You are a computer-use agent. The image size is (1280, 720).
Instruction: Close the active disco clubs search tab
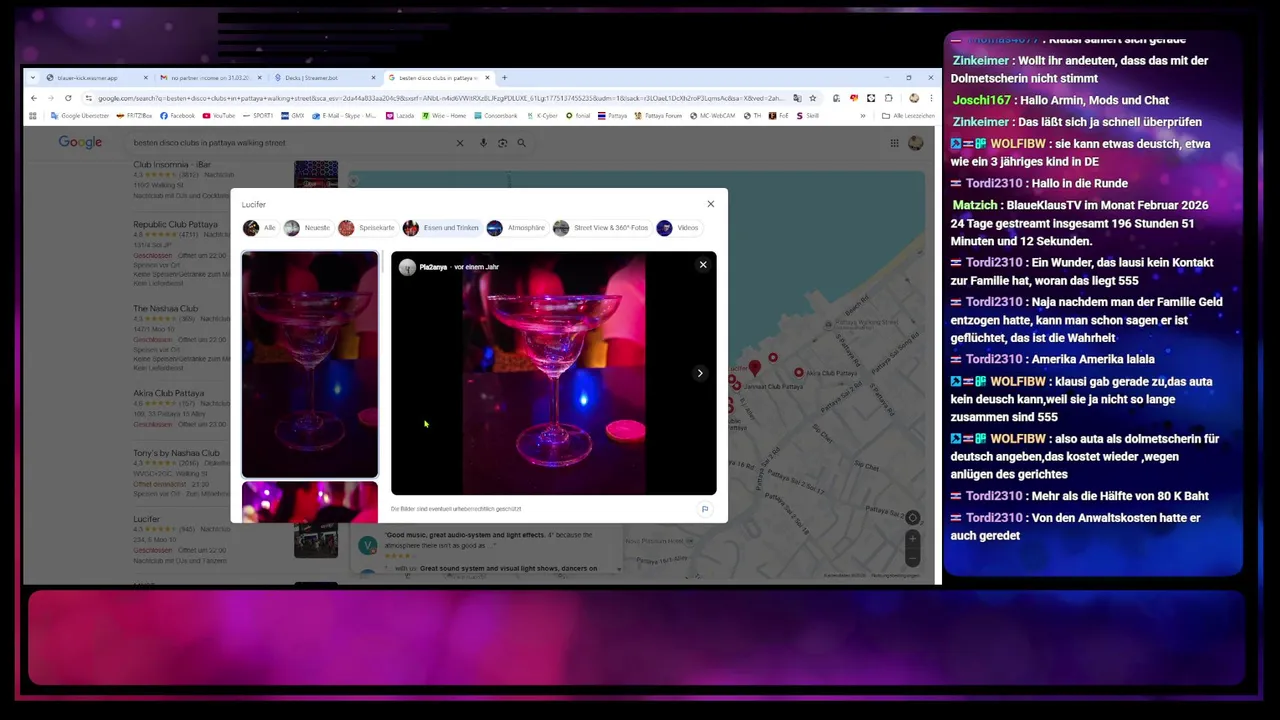click(487, 77)
